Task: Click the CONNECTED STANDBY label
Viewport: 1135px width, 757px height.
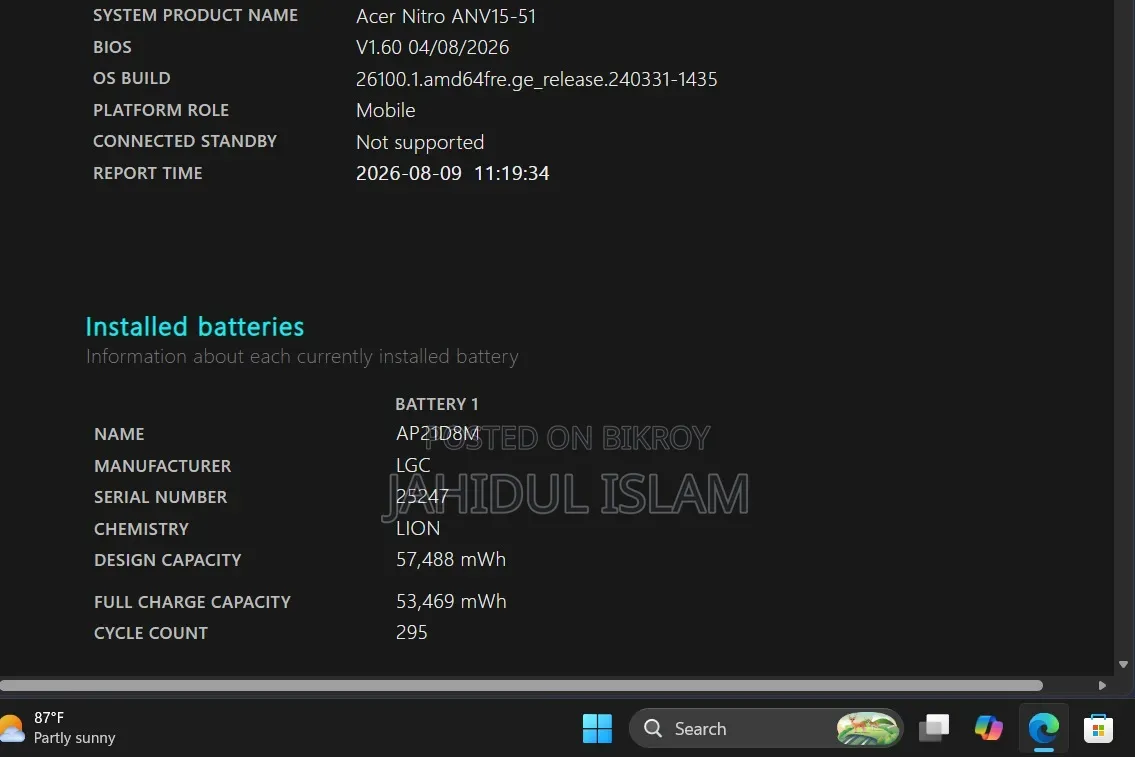Action: click(185, 141)
